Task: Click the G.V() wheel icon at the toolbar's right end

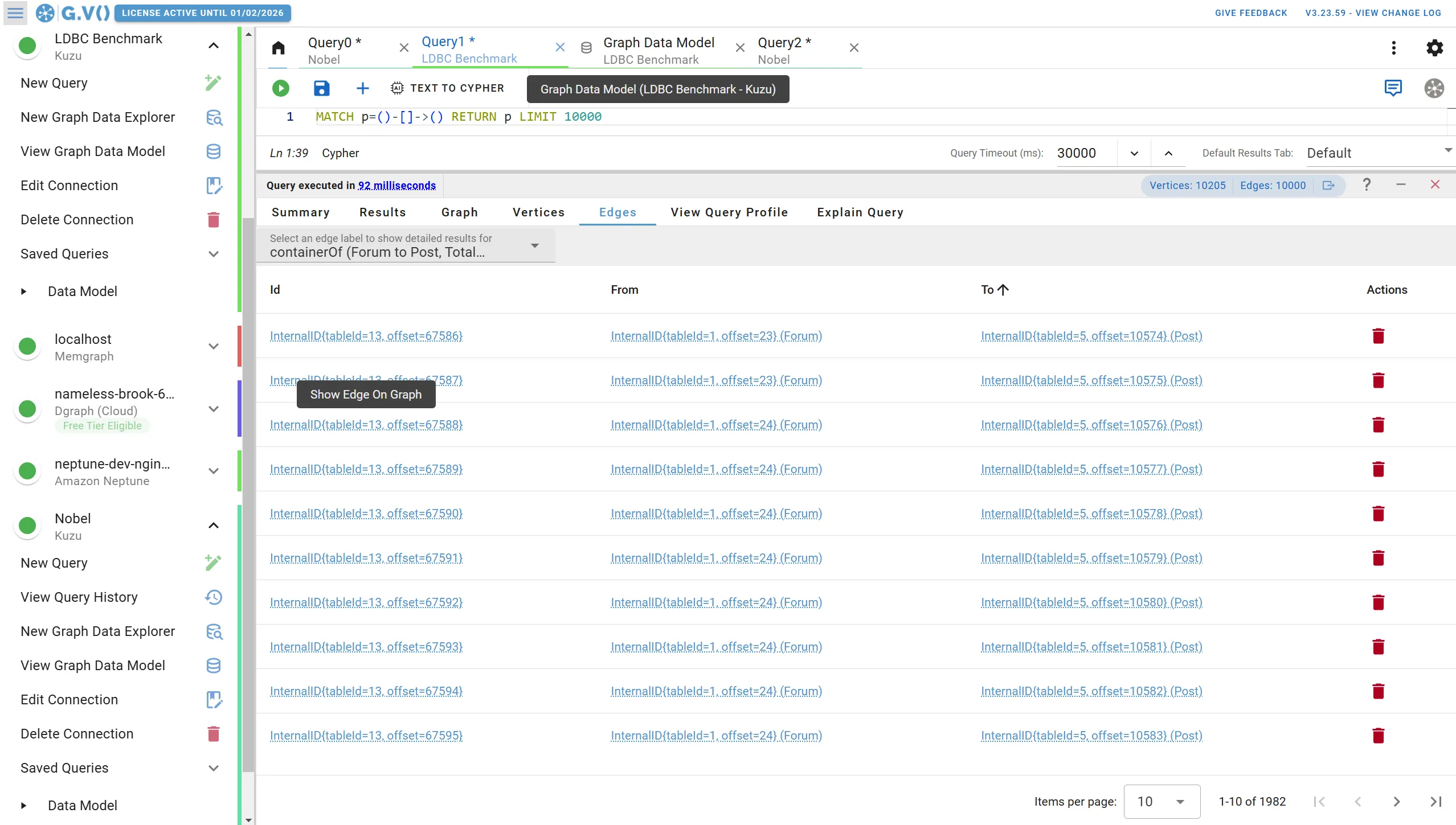Action: (1434, 88)
